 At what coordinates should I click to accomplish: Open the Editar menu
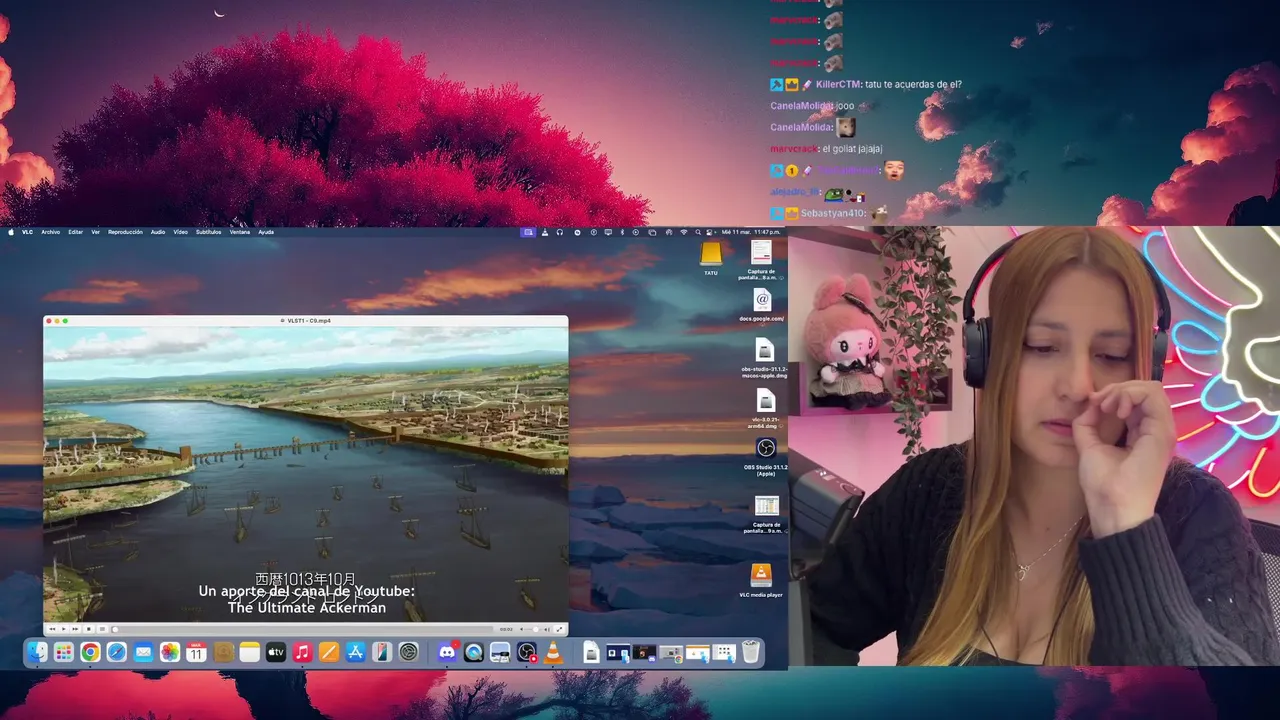coord(75,232)
